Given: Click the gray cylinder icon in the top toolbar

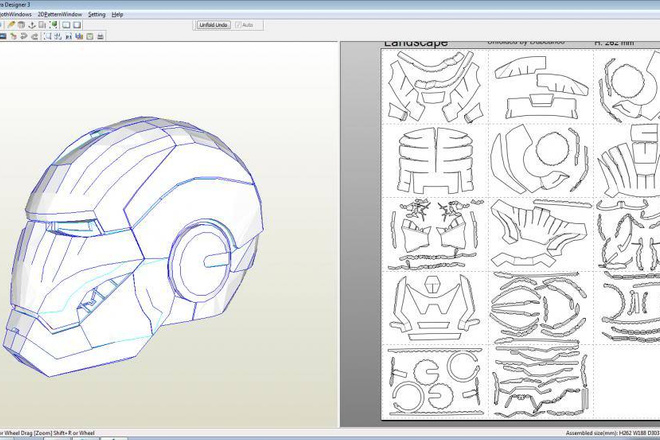Looking at the screenshot, I should coord(21,25).
